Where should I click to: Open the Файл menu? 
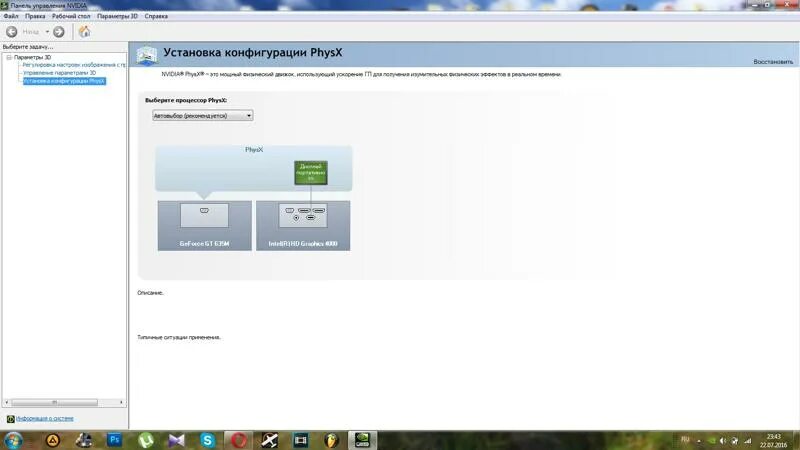pos(11,16)
